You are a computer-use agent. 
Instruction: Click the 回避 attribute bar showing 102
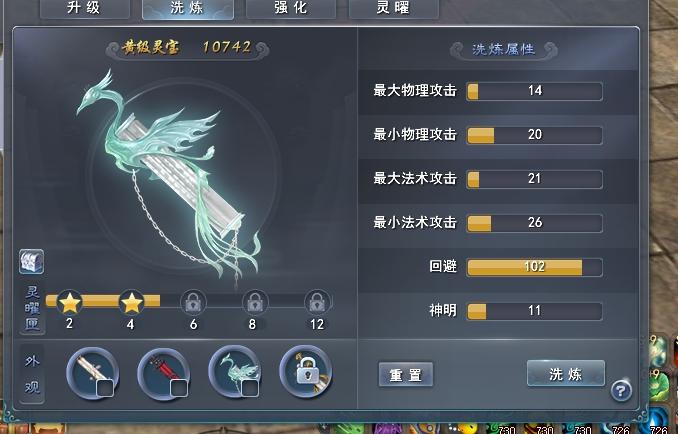tap(534, 267)
